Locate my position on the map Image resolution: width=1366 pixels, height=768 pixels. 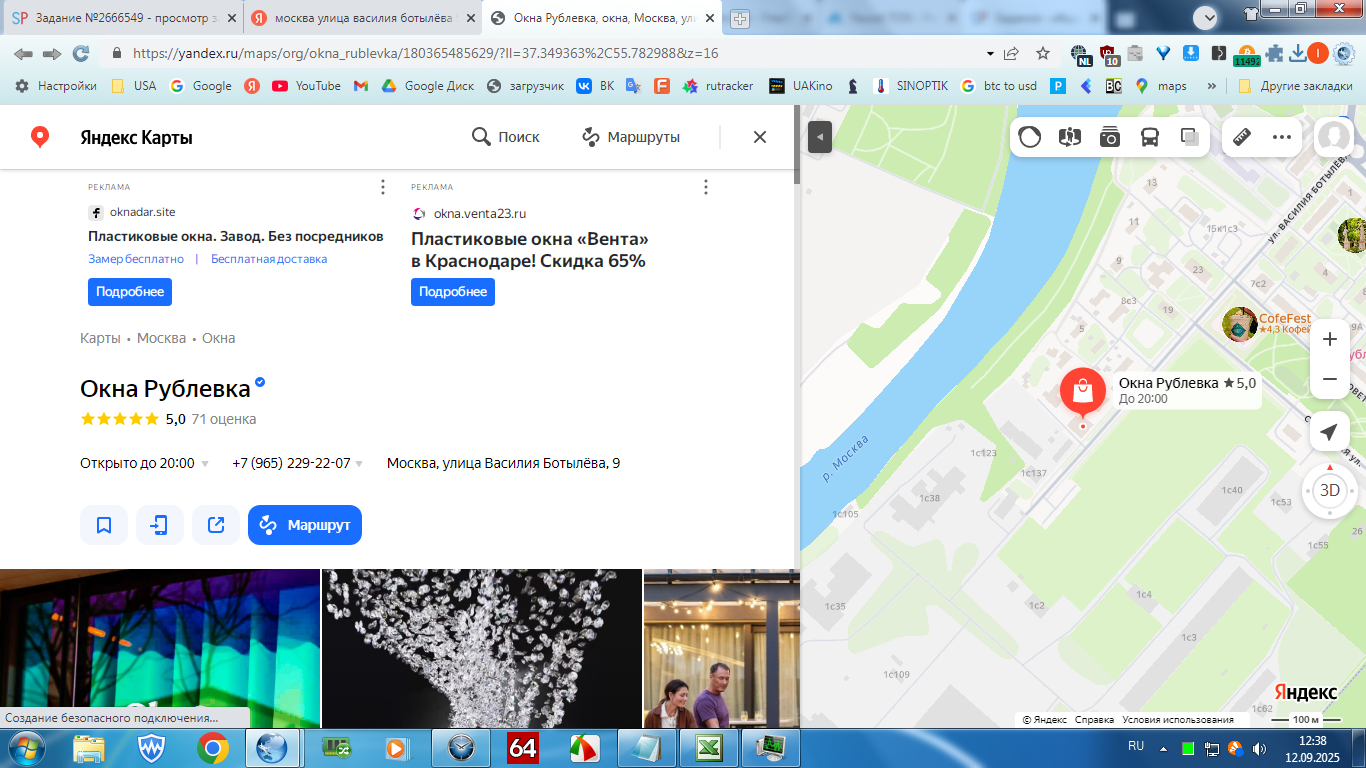click(x=1329, y=431)
